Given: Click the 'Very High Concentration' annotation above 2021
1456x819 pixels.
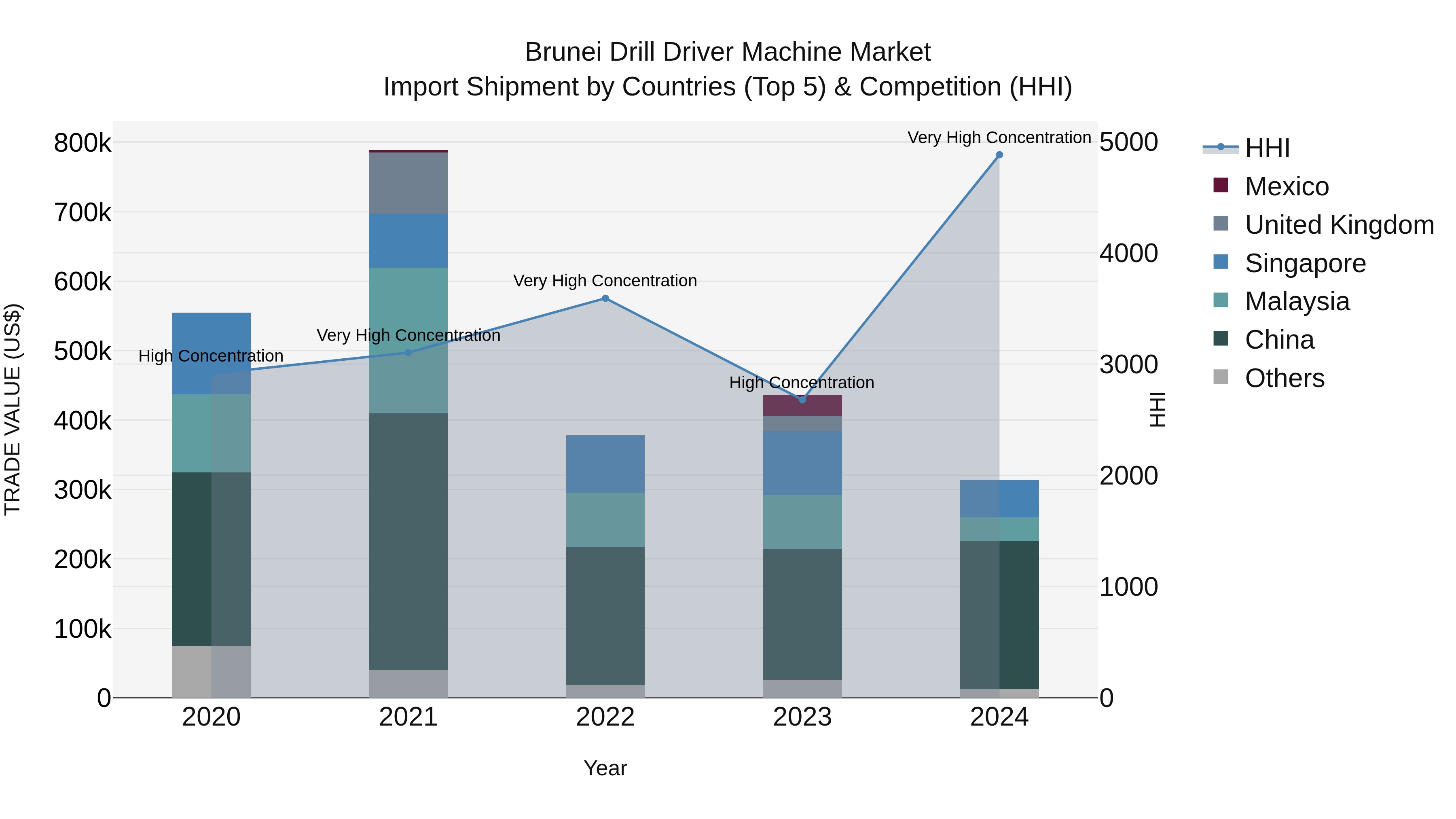Looking at the screenshot, I should click(408, 335).
